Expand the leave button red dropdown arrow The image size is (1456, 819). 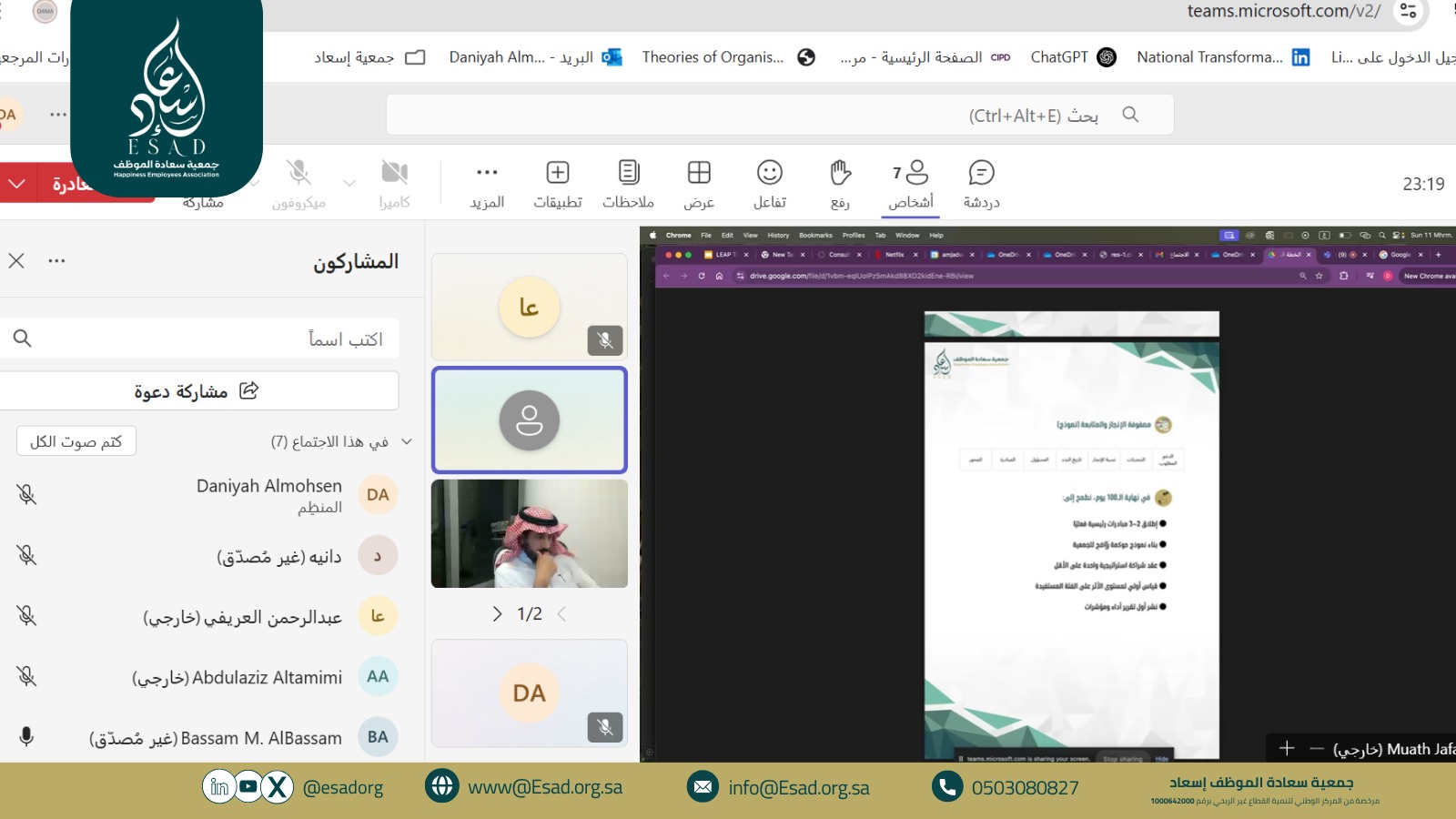17,184
